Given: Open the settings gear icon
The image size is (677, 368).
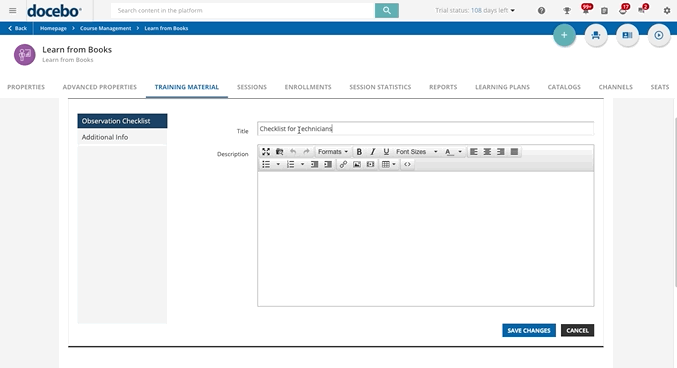Looking at the screenshot, I should tap(667, 11).
